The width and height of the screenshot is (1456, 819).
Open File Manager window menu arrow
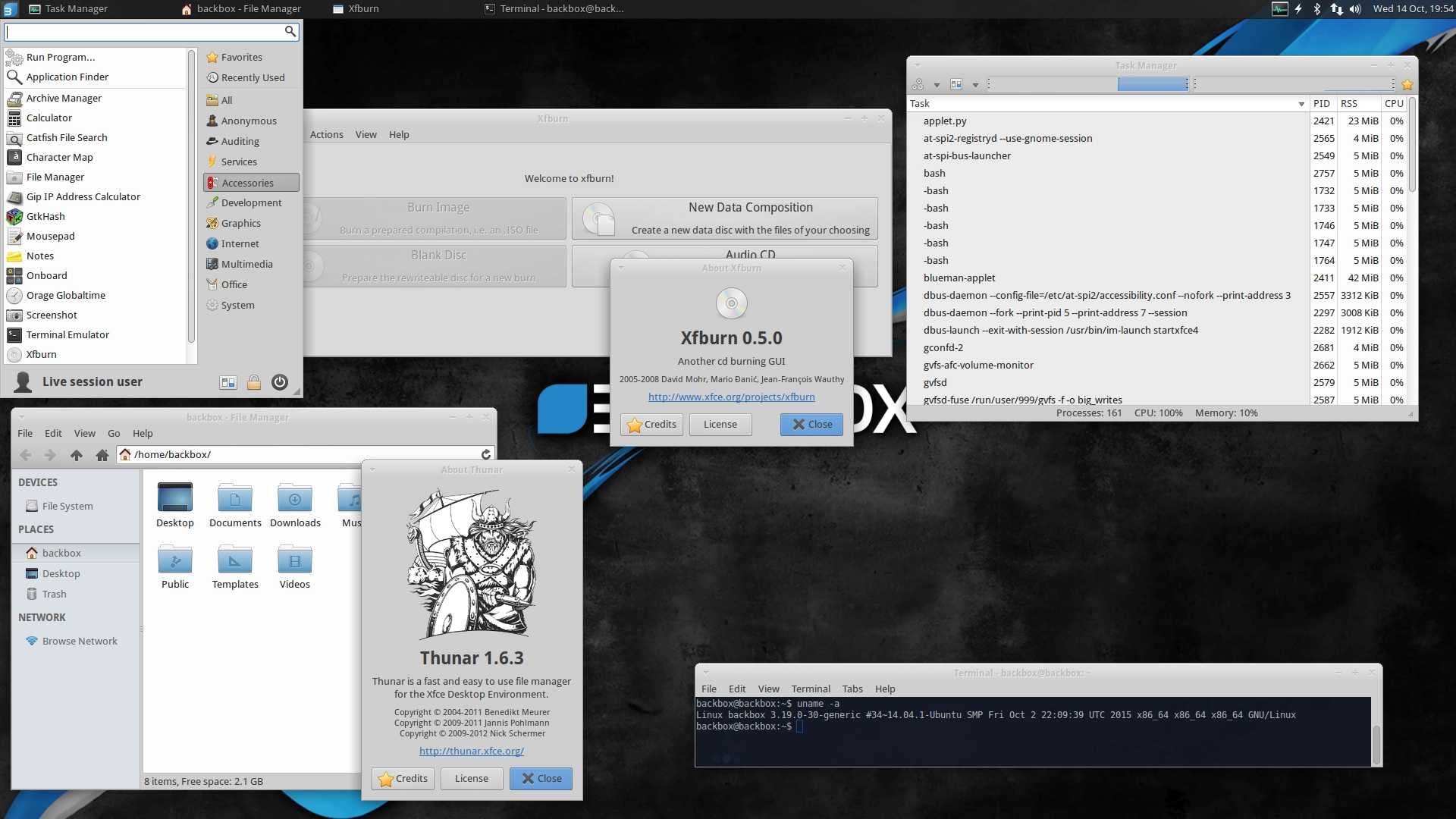click(x=22, y=417)
